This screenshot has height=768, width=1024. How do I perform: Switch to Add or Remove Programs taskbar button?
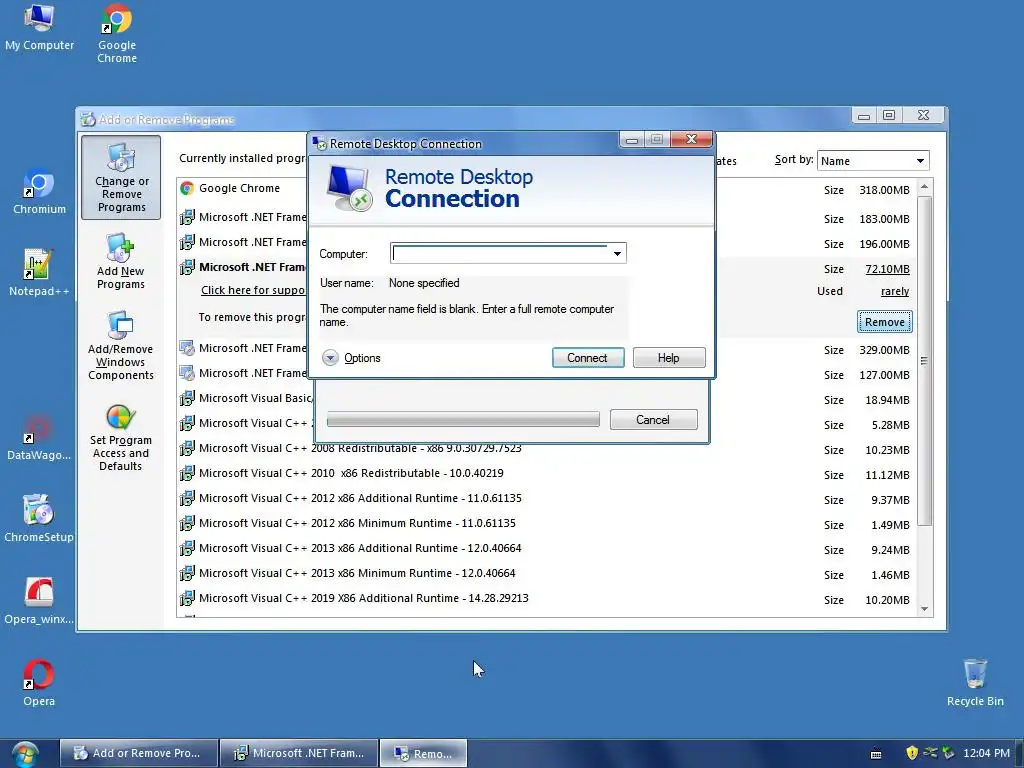(x=138, y=753)
